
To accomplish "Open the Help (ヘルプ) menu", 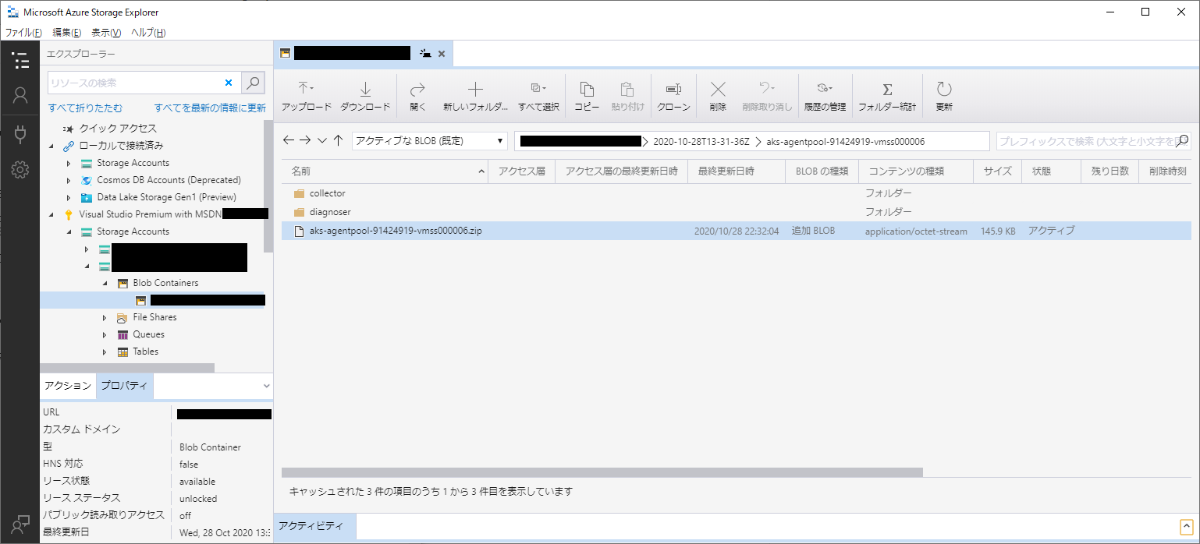I will point(149,33).
